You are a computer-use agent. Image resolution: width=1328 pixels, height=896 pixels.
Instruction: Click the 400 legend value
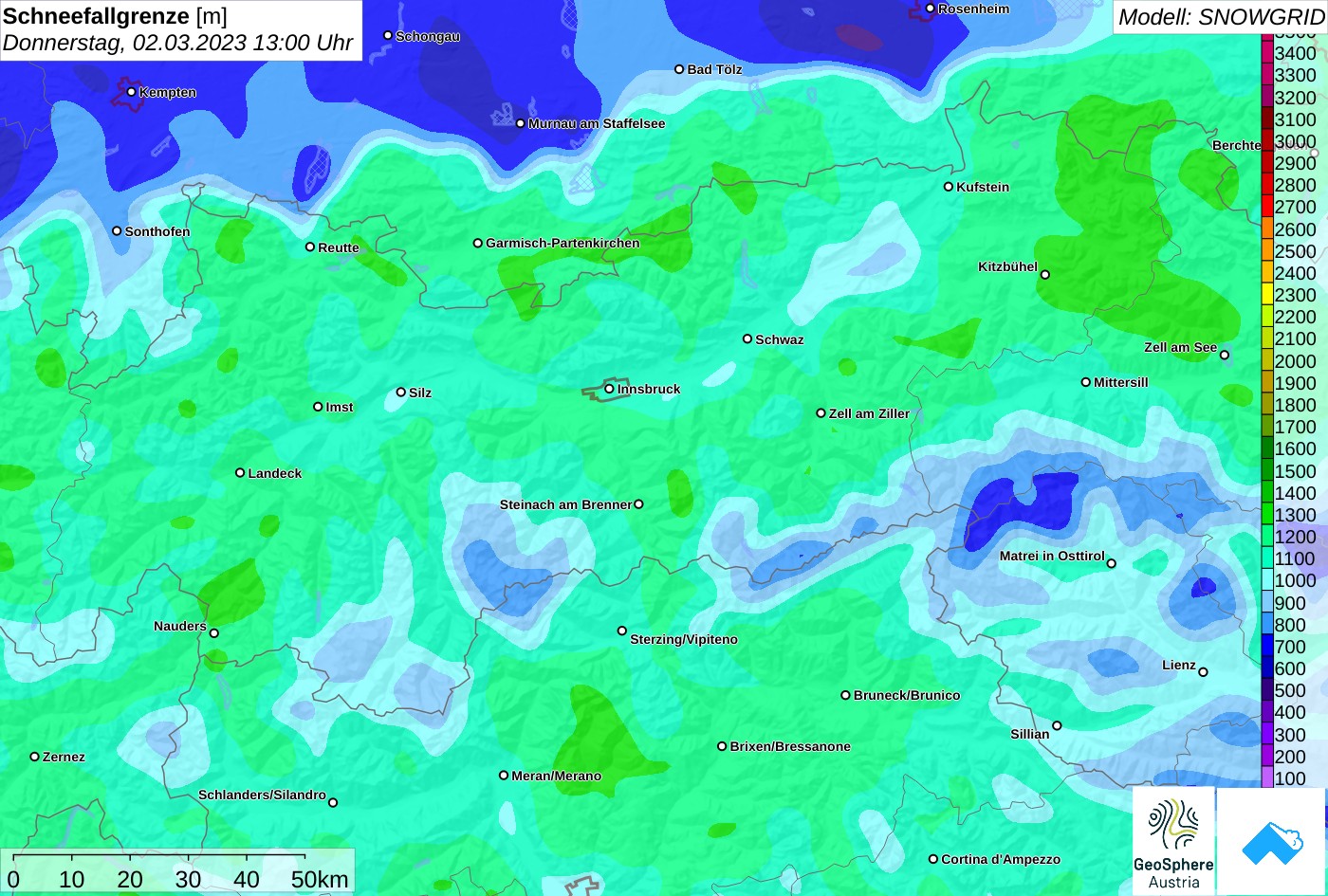point(1290,713)
